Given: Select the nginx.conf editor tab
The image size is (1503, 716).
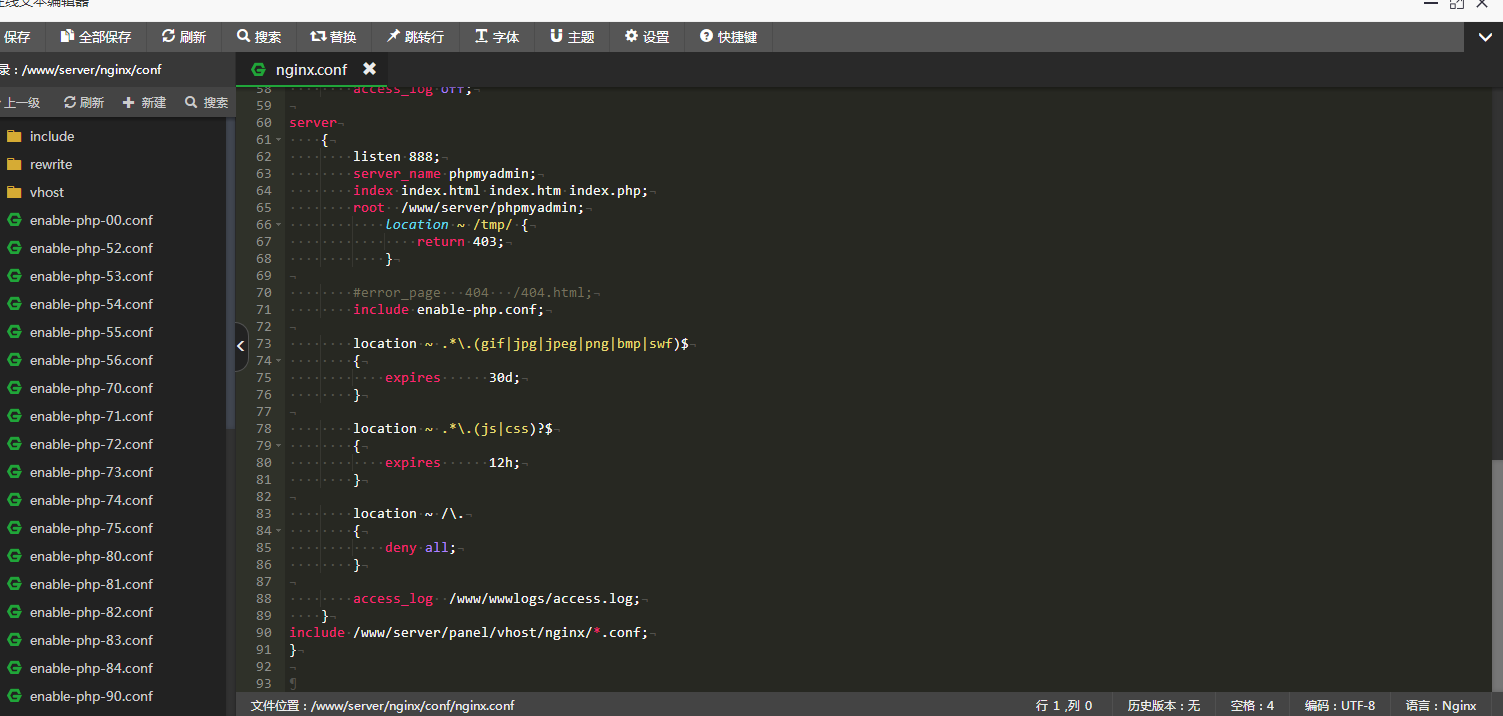Looking at the screenshot, I should click(x=312, y=69).
